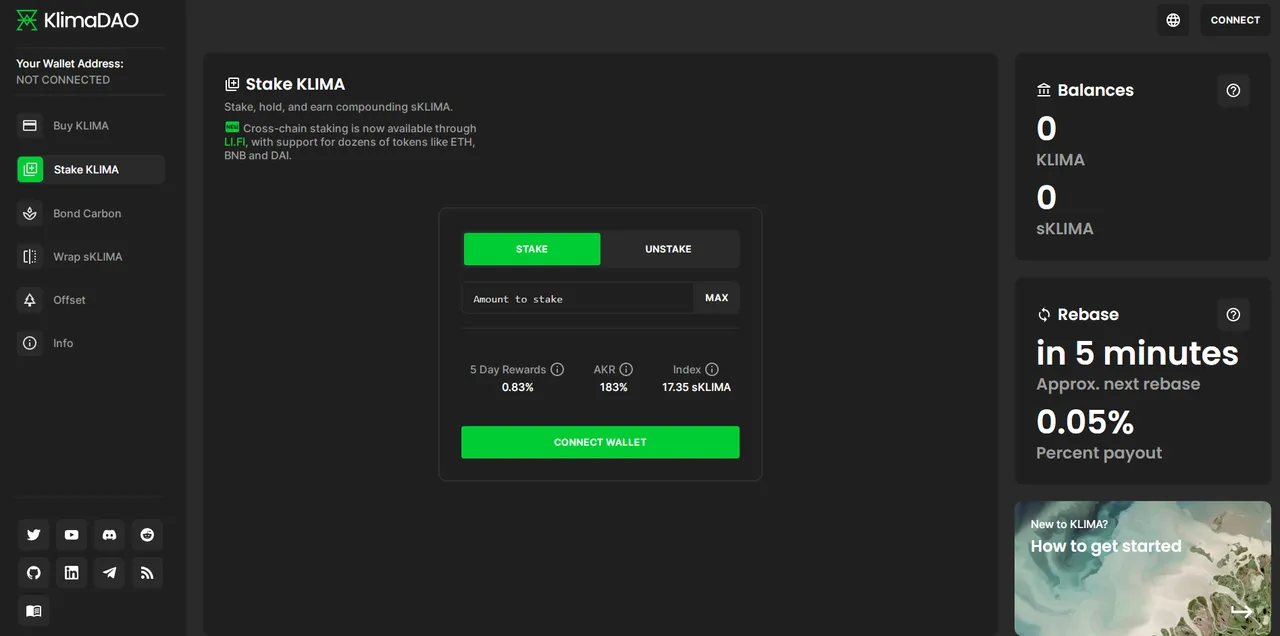Navigate to Bond Carbon
The width and height of the screenshot is (1280, 636).
coord(91,213)
